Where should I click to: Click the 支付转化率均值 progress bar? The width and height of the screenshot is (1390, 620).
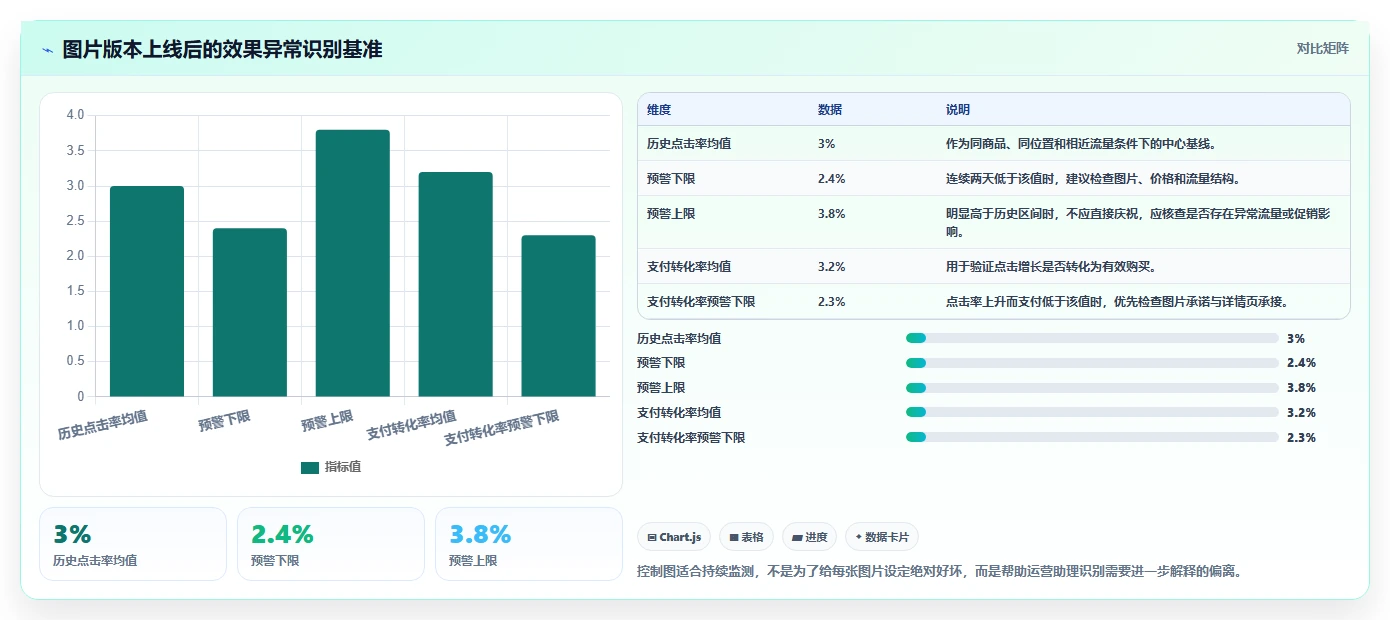coord(1092,412)
